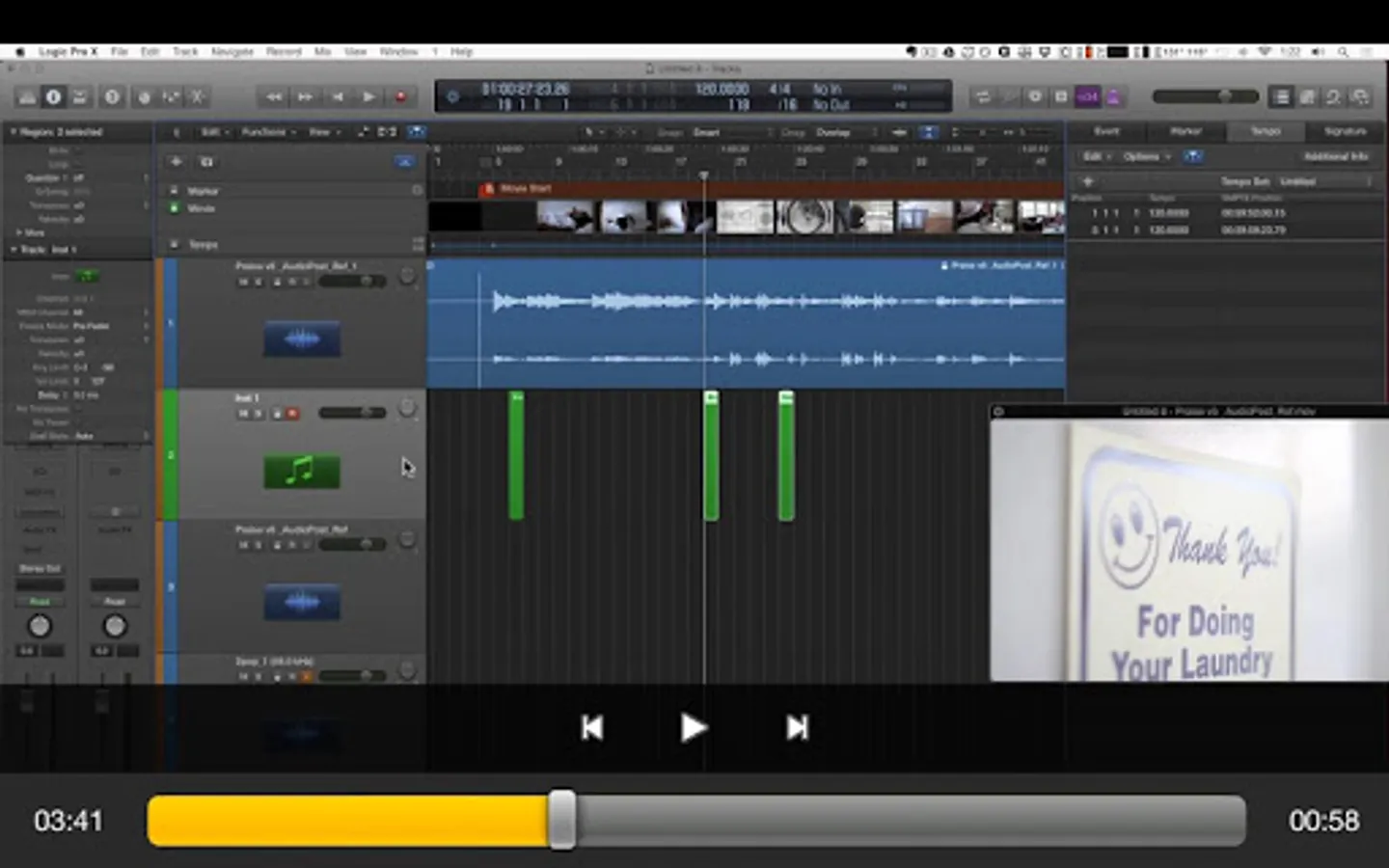This screenshot has width=1389, height=868.
Task: Toggle record enable on Inst 1 track
Action: pyautogui.click(x=292, y=414)
